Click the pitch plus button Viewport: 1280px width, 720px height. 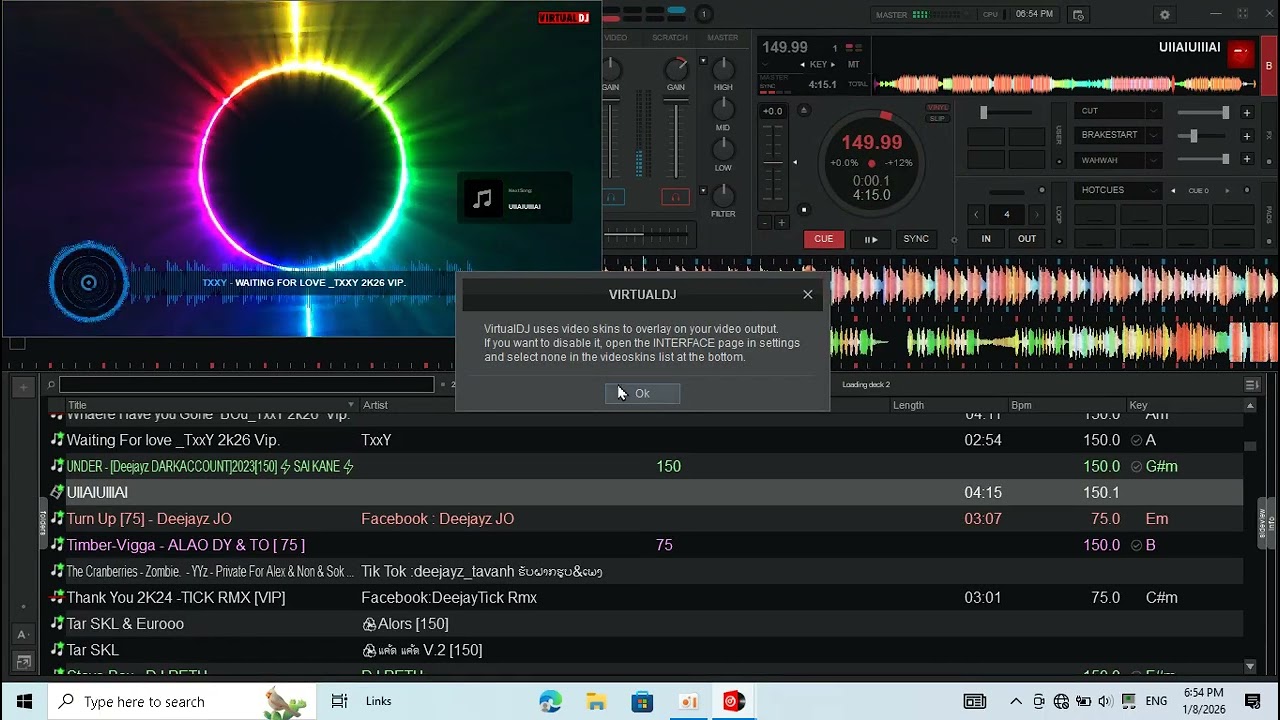pyautogui.click(x=781, y=223)
